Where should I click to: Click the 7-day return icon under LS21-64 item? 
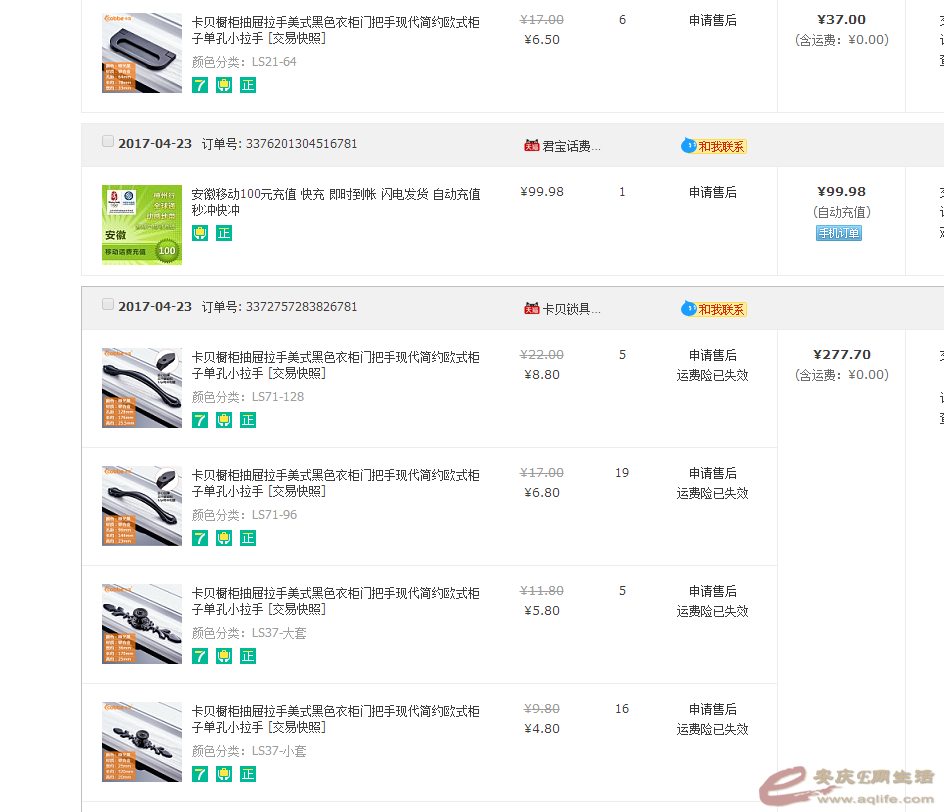200,85
